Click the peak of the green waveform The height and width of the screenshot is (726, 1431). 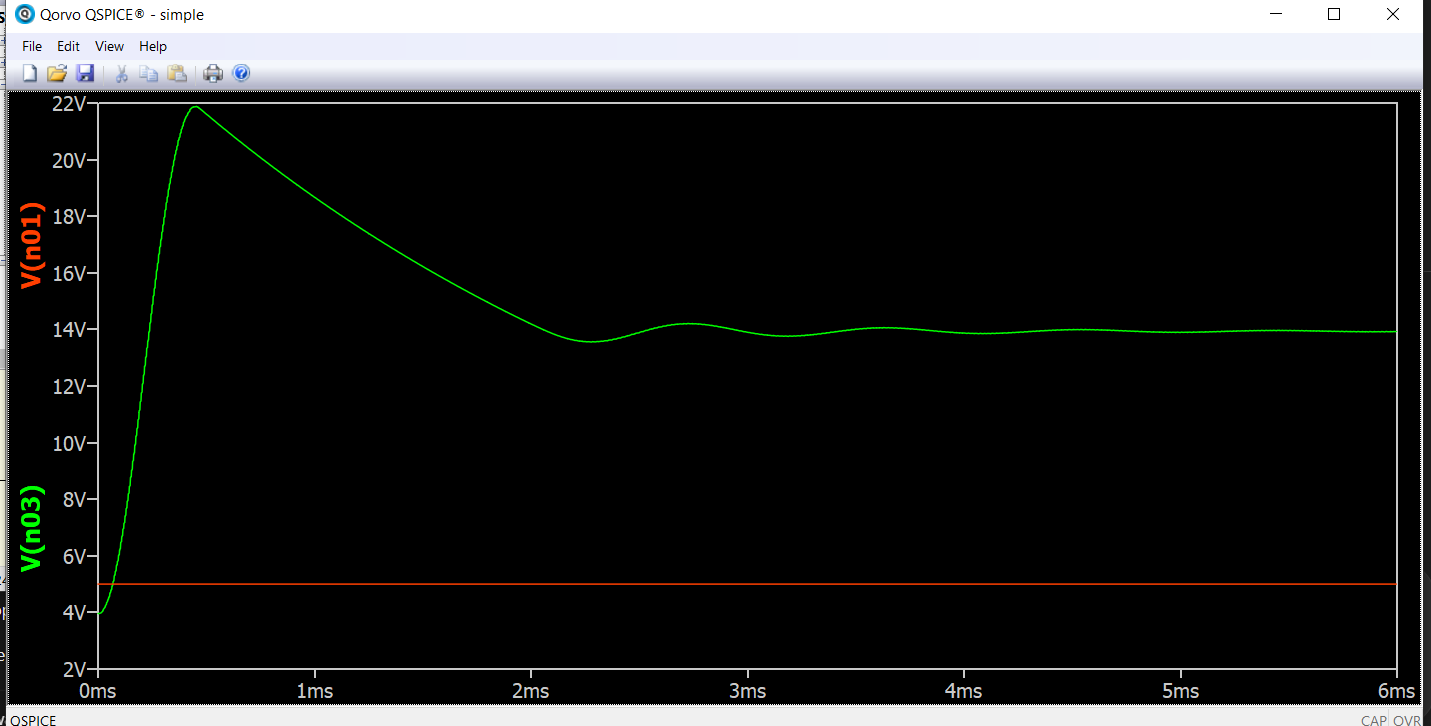point(195,106)
